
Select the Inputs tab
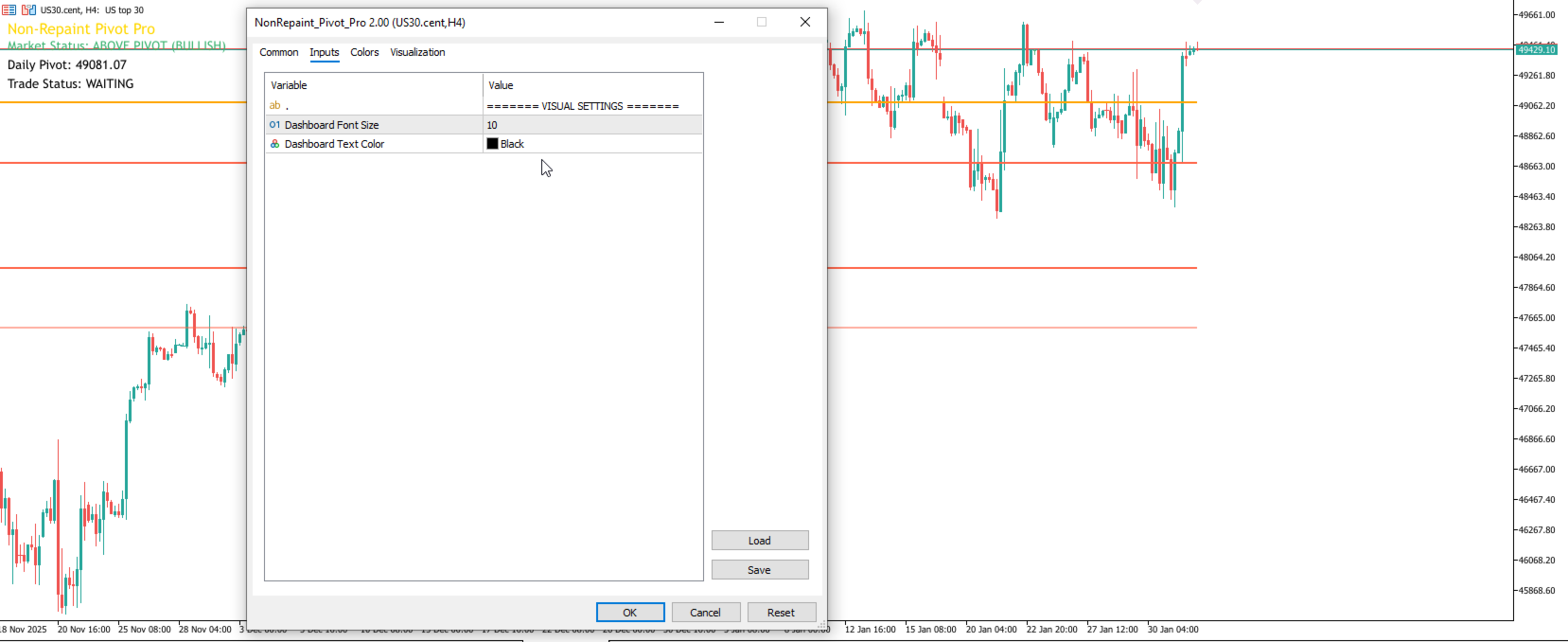tap(325, 52)
